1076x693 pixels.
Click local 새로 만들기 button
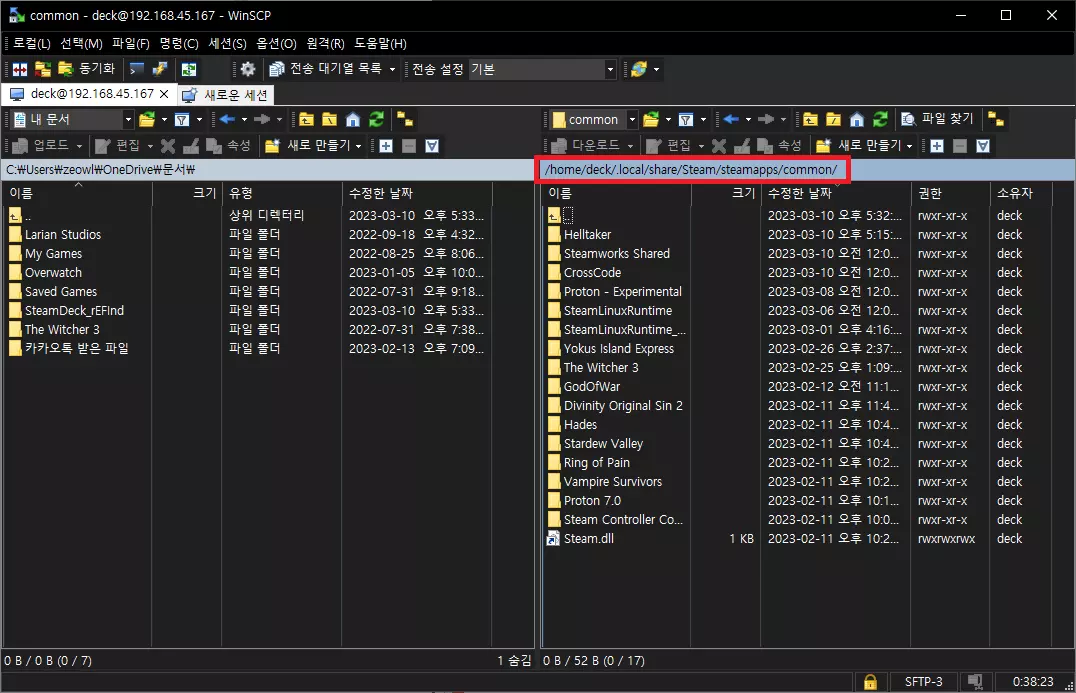coord(308,145)
